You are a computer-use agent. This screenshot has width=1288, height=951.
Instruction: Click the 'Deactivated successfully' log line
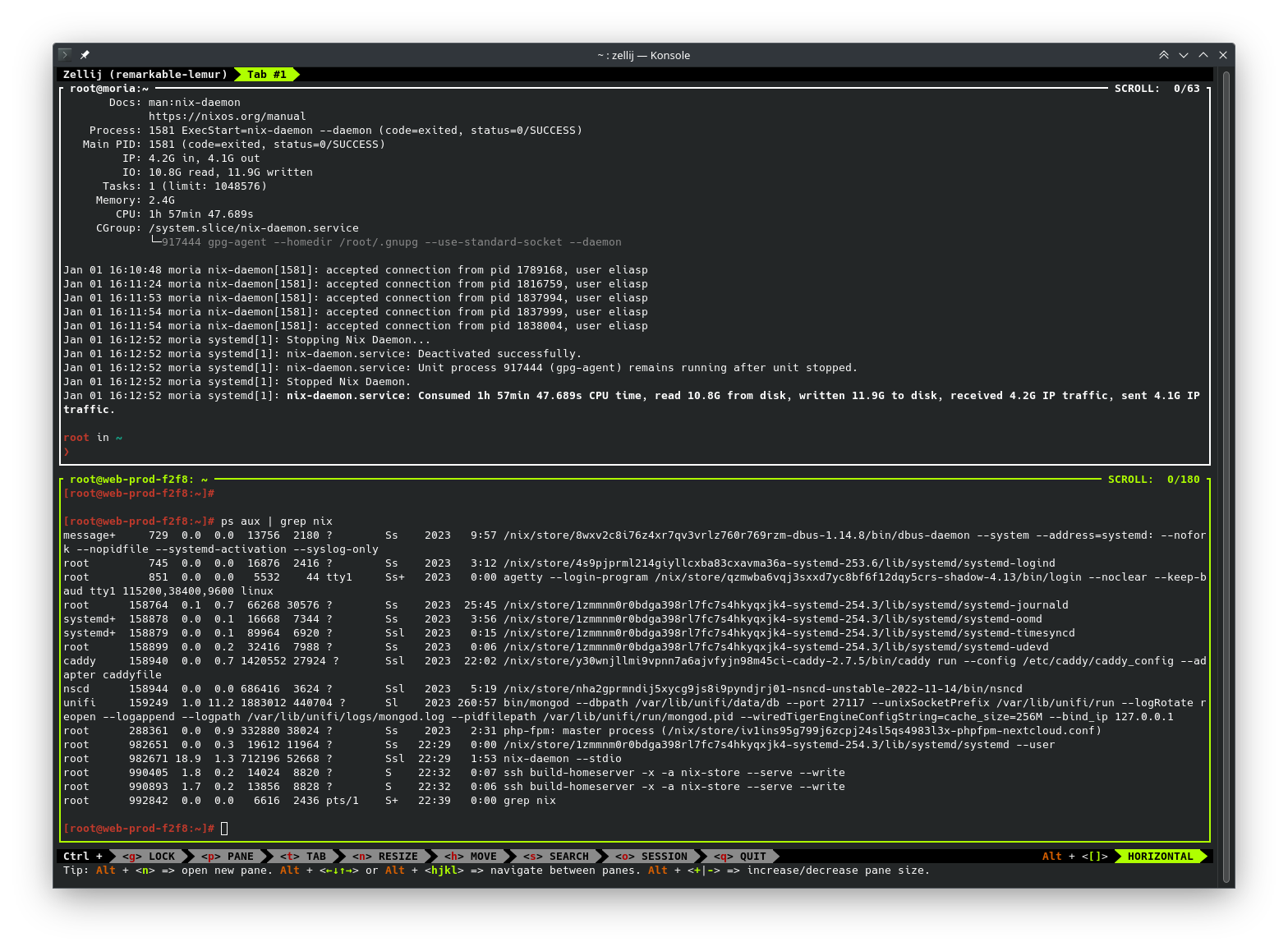point(323,354)
